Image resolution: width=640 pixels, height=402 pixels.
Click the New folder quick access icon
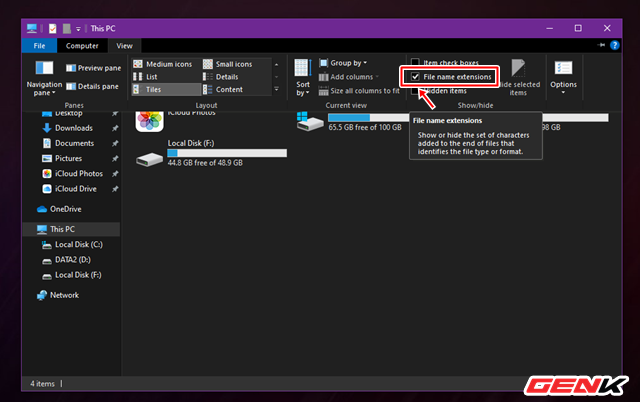pyautogui.click(x=67, y=29)
